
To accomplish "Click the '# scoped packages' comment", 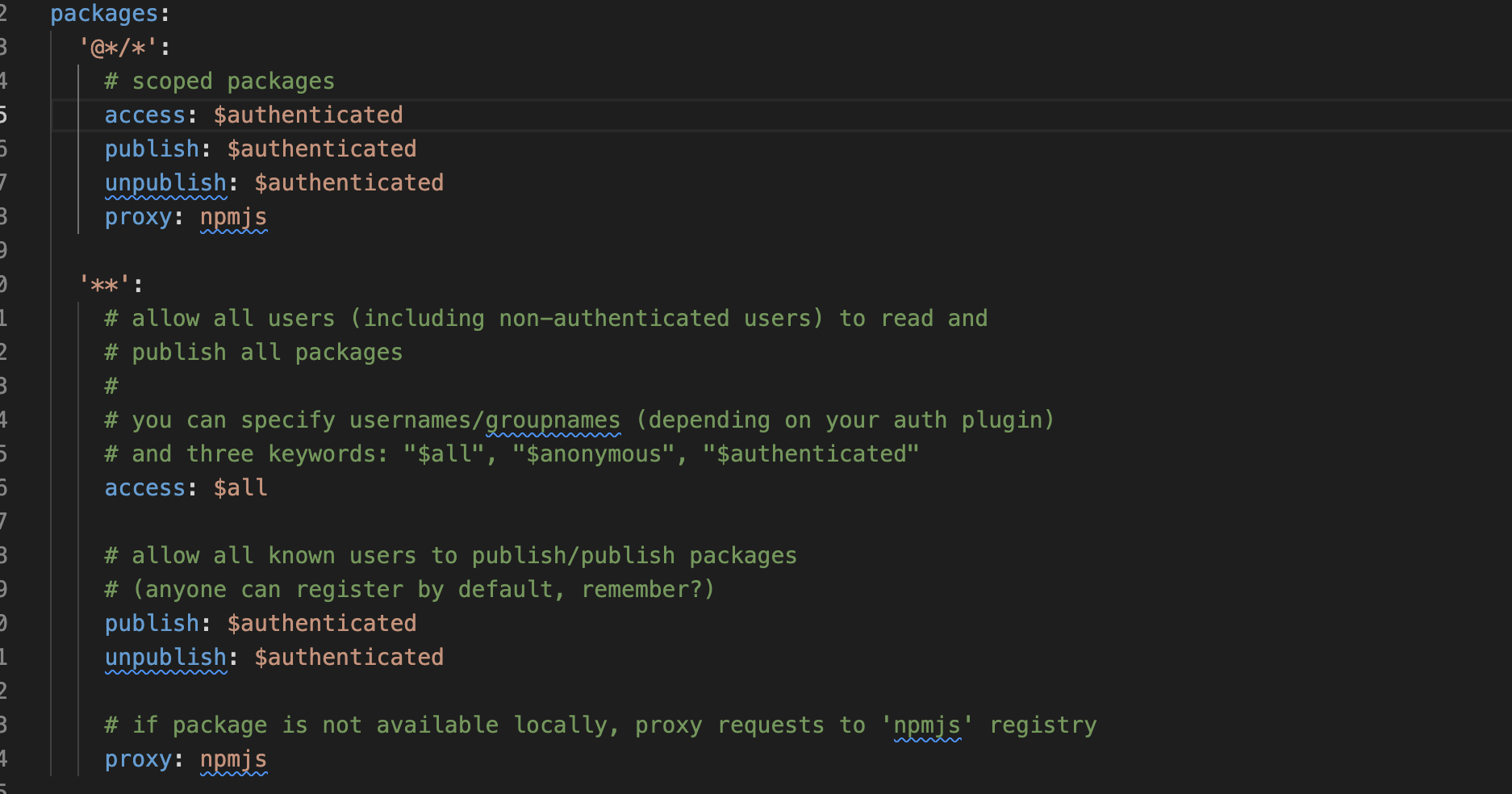I will pos(219,81).
